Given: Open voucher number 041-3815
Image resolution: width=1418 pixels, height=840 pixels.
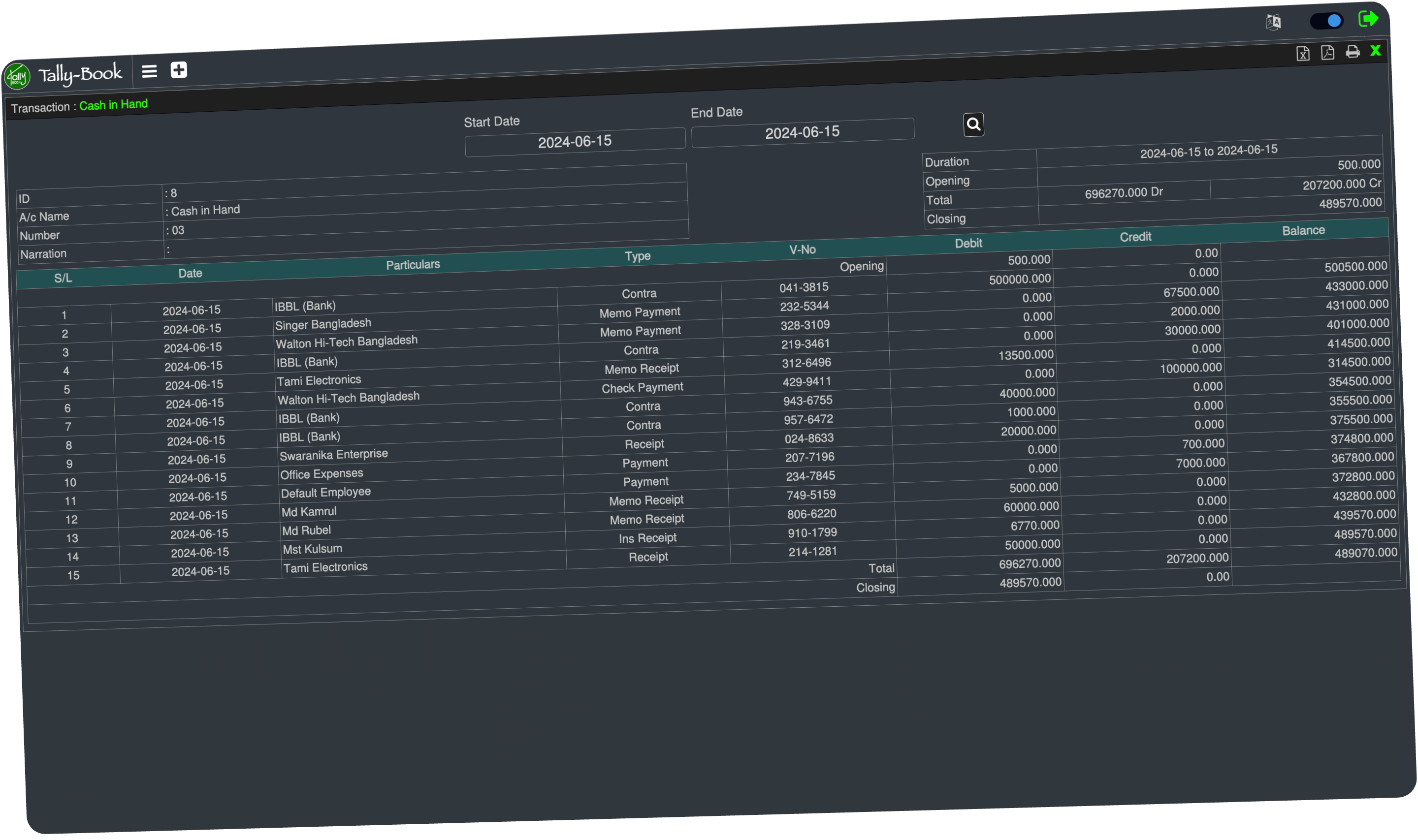Looking at the screenshot, I should 804,287.
